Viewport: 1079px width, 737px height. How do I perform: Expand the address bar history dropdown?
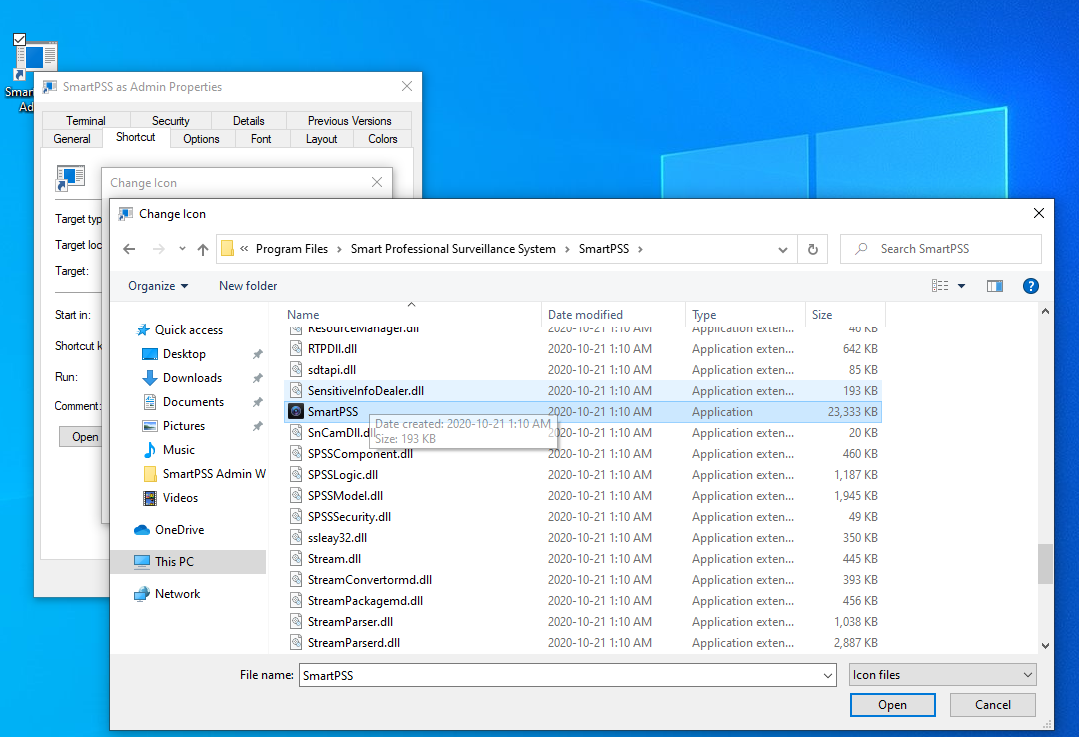tap(783, 249)
